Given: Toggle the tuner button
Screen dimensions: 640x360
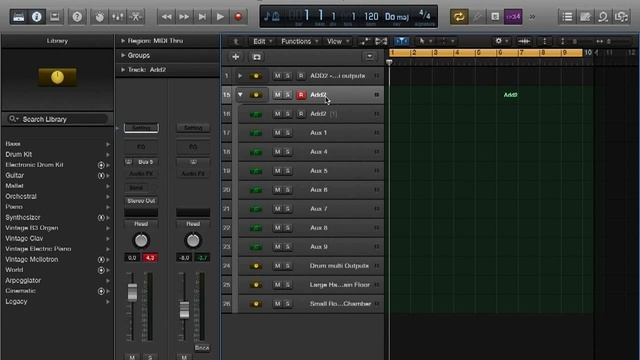Looking at the screenshot, I should [x=477, y=17].
